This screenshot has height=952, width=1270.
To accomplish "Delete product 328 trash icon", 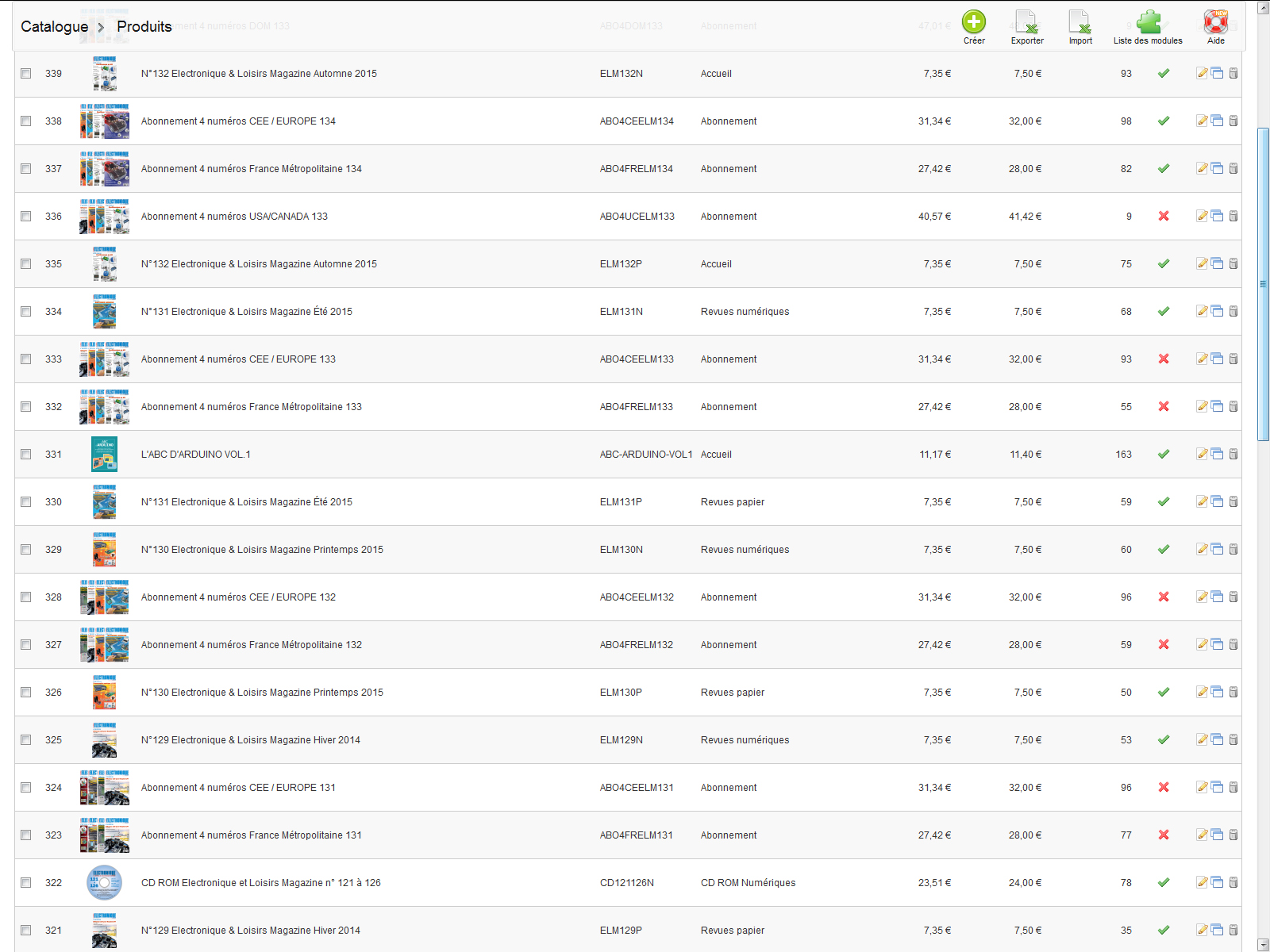I will (1233, 597).
